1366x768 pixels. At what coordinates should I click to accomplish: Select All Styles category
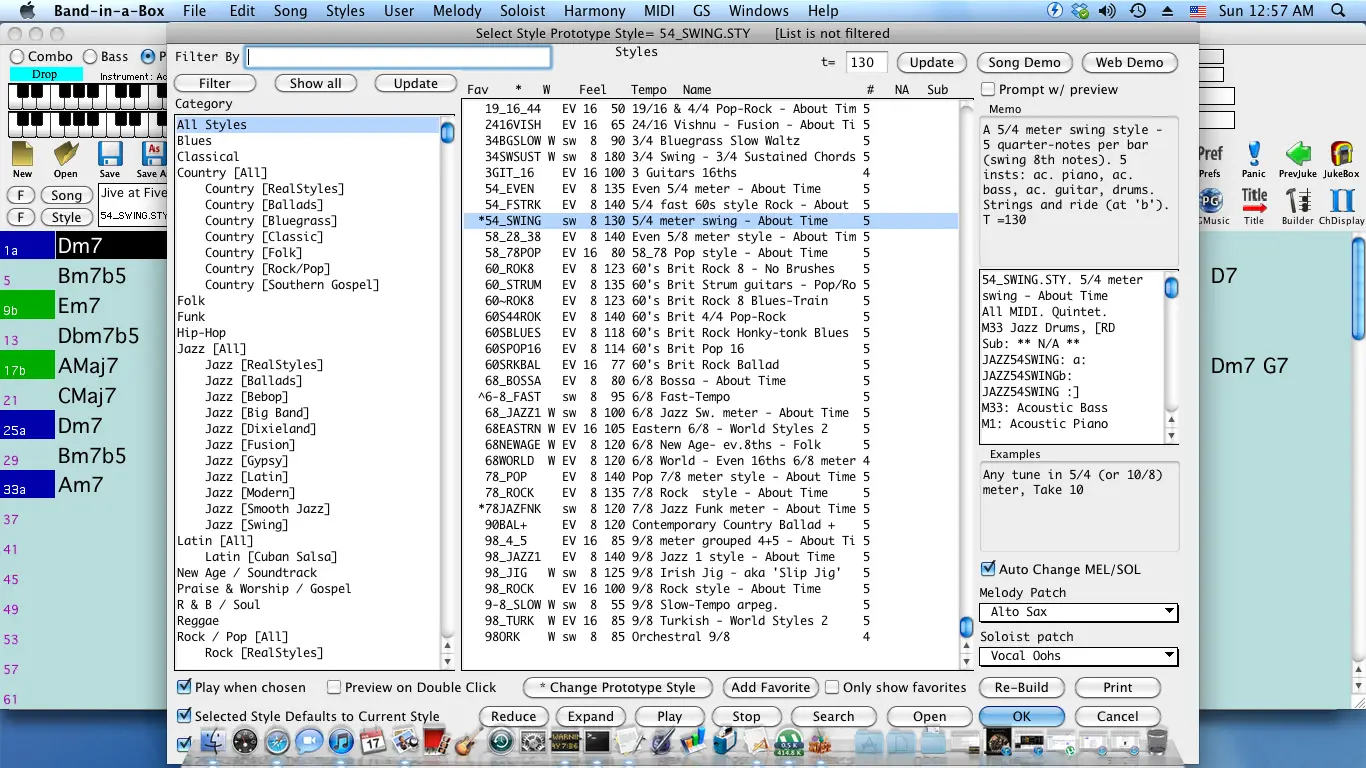(307, 125)
